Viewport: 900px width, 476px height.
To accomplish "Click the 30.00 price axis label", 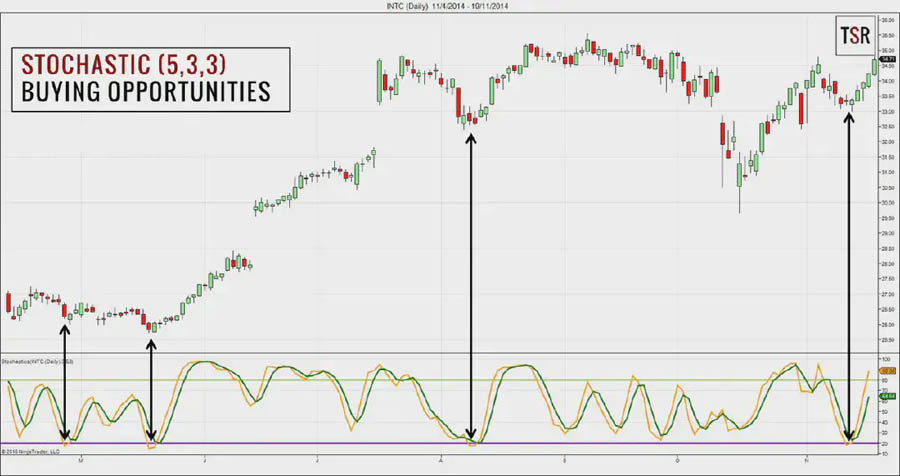I will pos(888,203).
